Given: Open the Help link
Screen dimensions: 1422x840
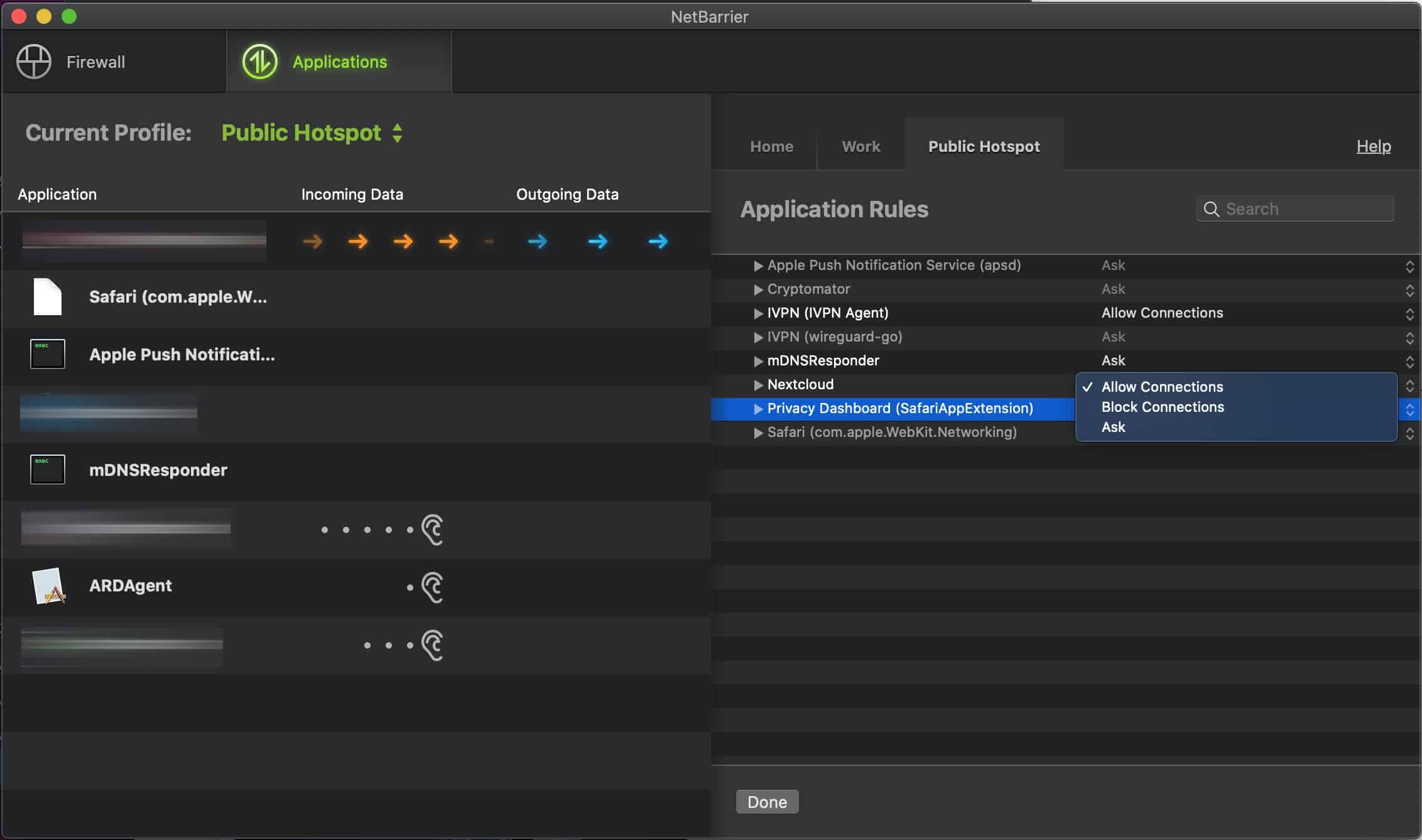Looking at the screenshot, I should [1374, 146].
